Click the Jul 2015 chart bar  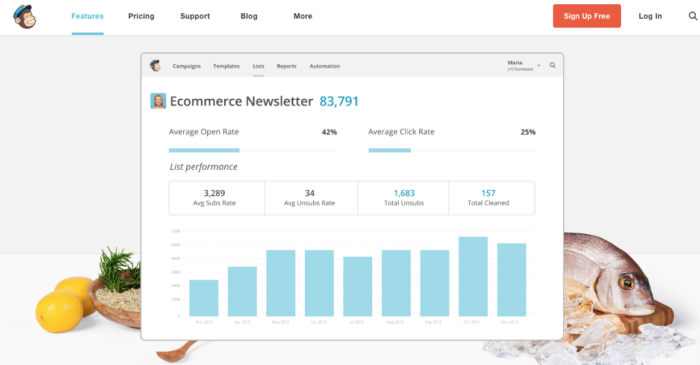[358, 286]
